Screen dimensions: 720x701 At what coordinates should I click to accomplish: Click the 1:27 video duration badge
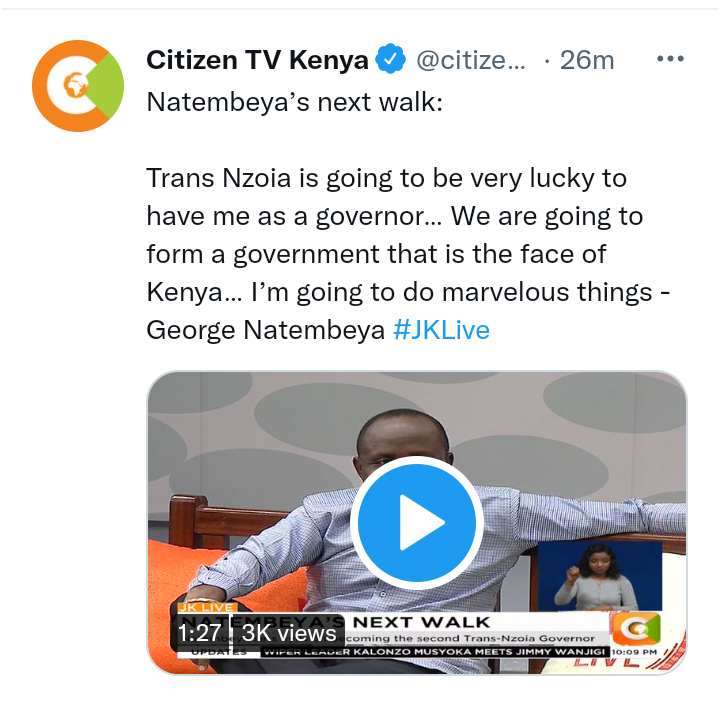[x=199, y=633]
